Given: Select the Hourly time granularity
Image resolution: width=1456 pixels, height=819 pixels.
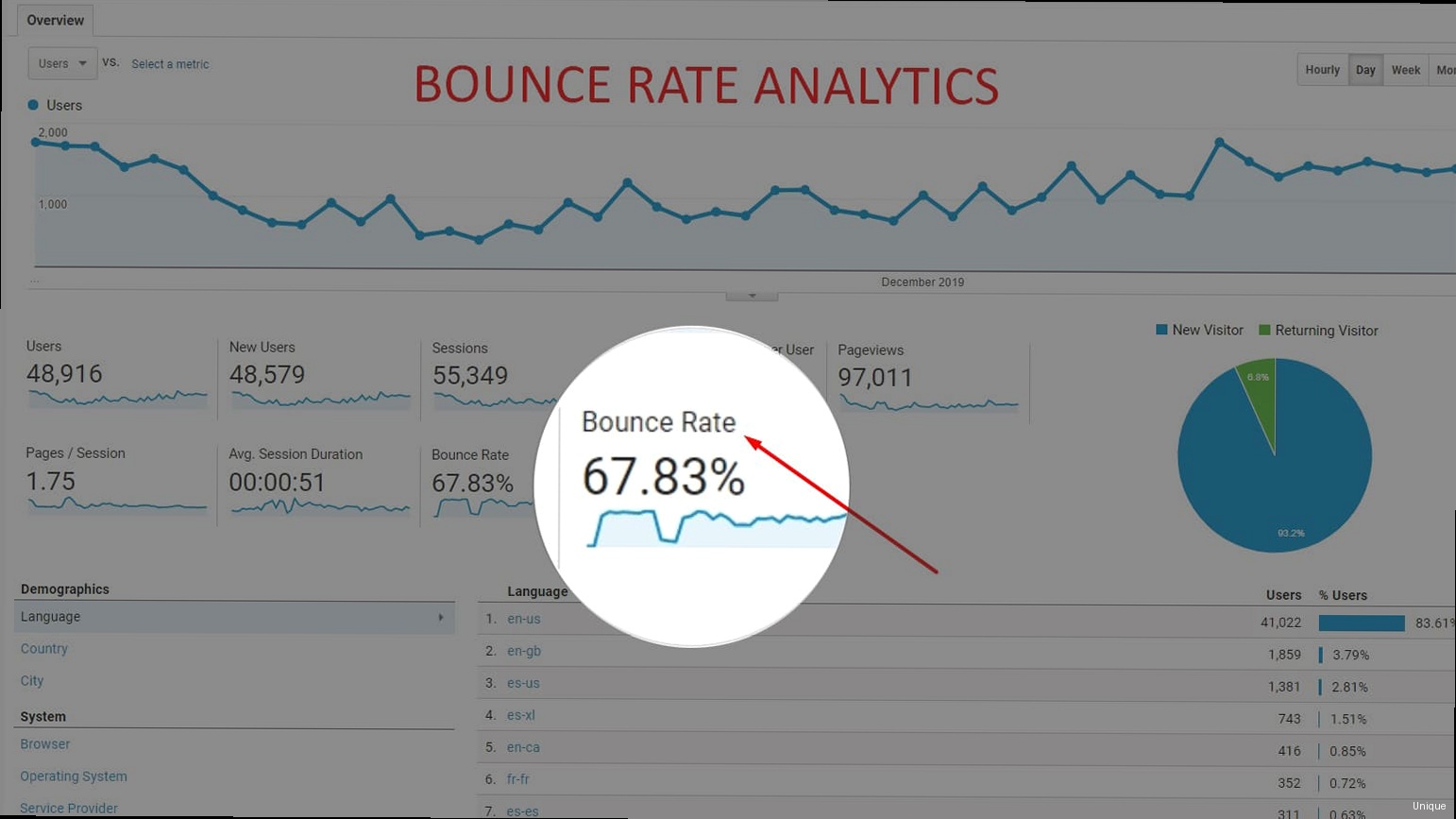Looking at the screenshot, I should 1322,70.
